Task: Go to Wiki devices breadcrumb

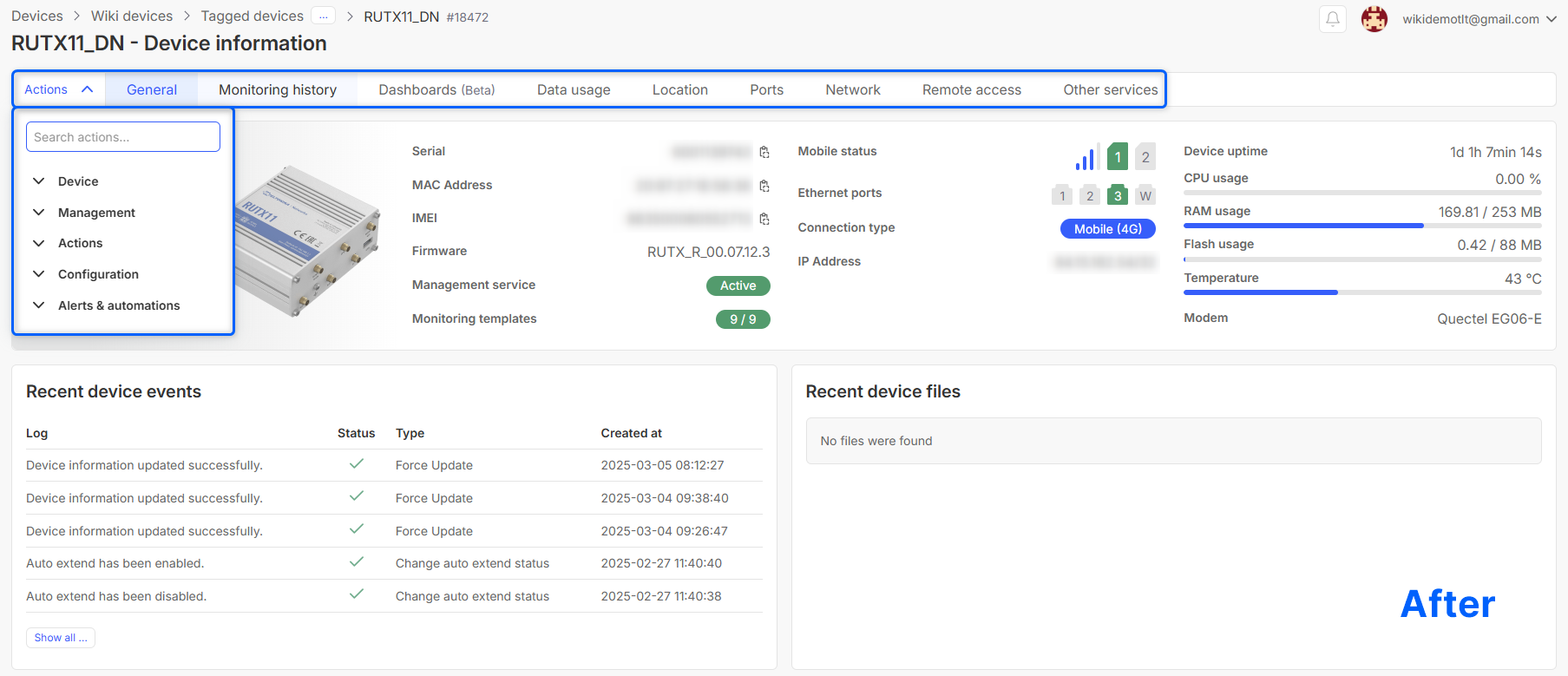Action: 132,16
